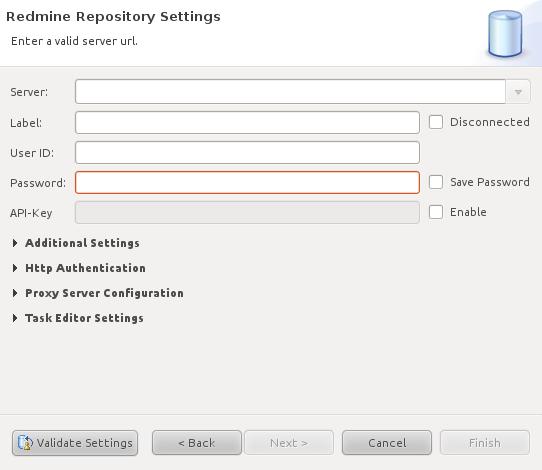The height and width of the screenshot is (470, 542).
Task: Click into the Label text field
Action: point(247,122)
